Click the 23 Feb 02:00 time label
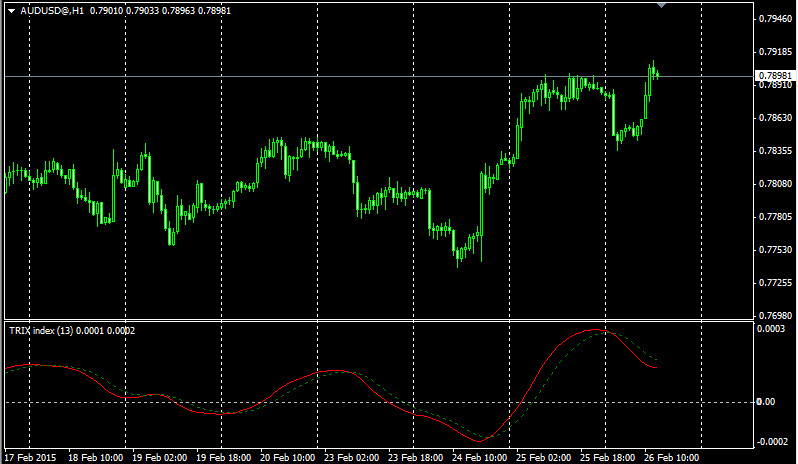798x464 pixels. [352, 457]
